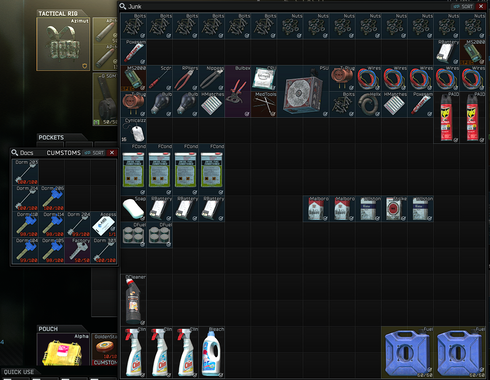Open the POCKETS section label

point(51,137)
